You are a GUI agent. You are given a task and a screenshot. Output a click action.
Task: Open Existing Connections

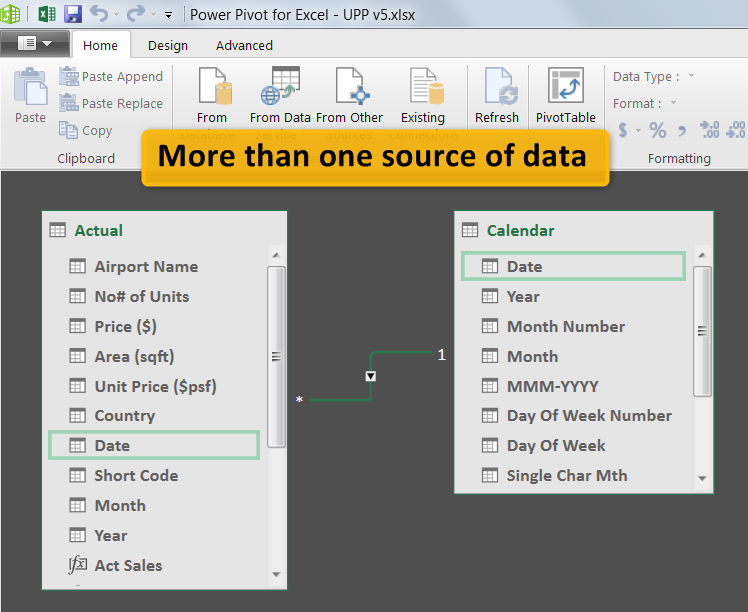point(423,97)
